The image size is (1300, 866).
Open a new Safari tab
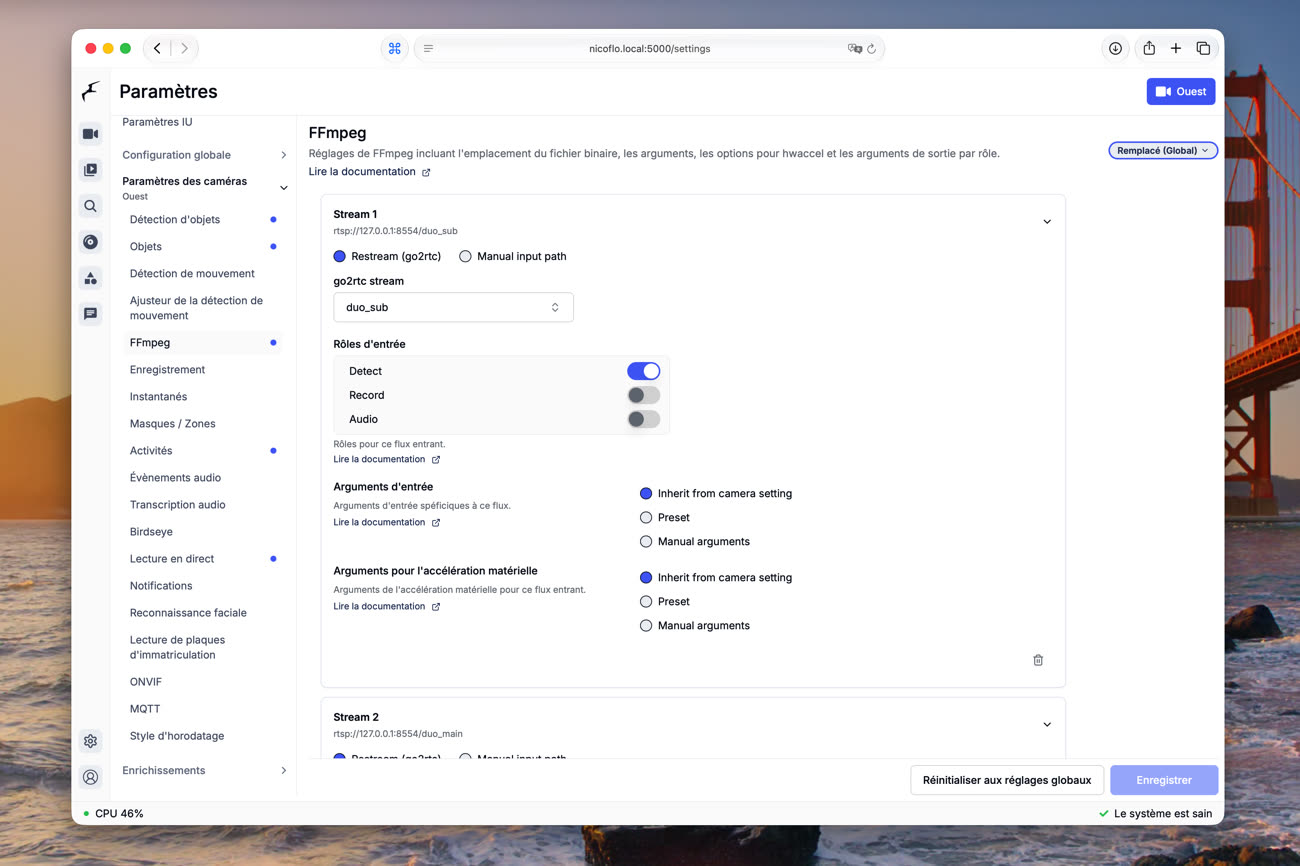(x=1176, y=48)
